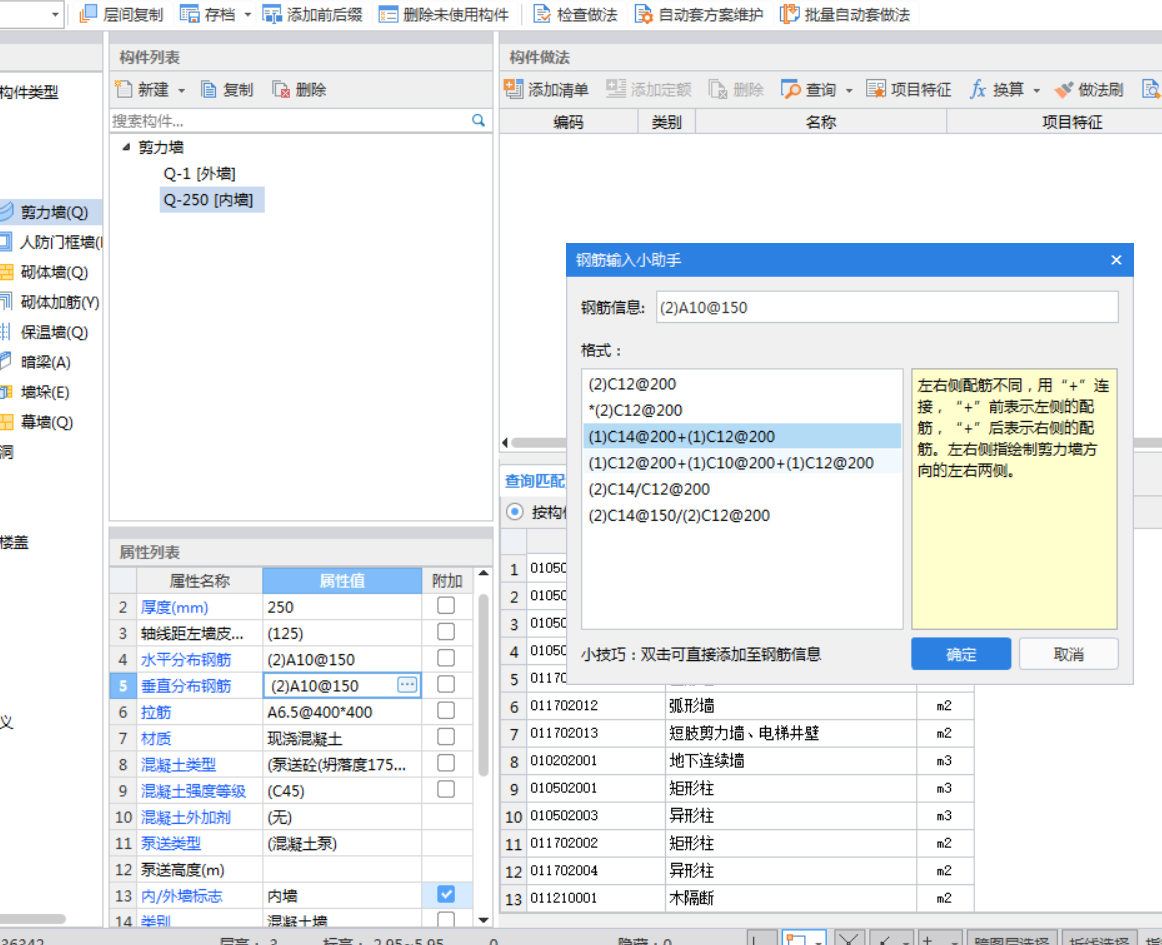Click the 层间复制 toolbar icon

(x=88, y=14)
